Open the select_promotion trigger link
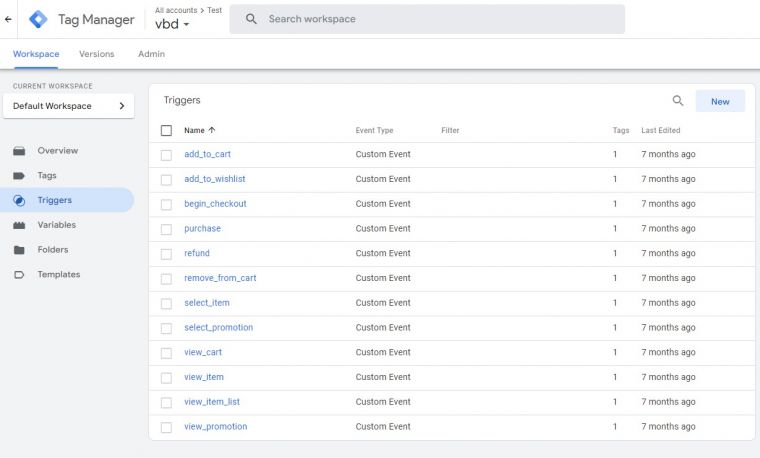The width and height of the screenshot is (760, 458). pos(219,327)
